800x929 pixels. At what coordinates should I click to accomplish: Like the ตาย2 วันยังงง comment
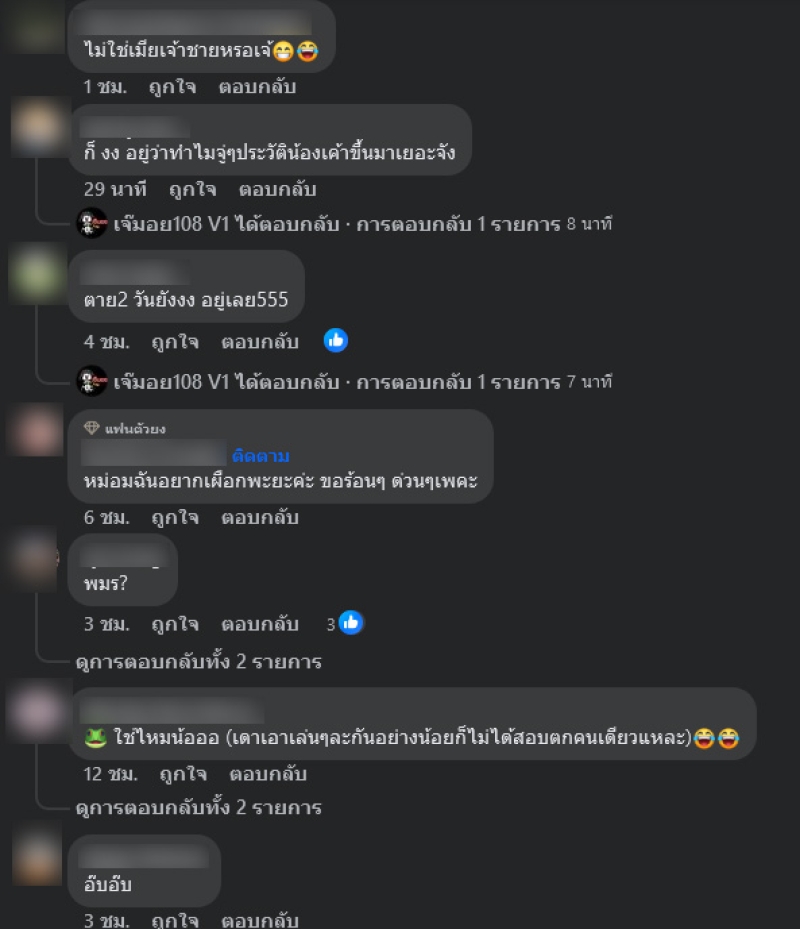[175, 342]
